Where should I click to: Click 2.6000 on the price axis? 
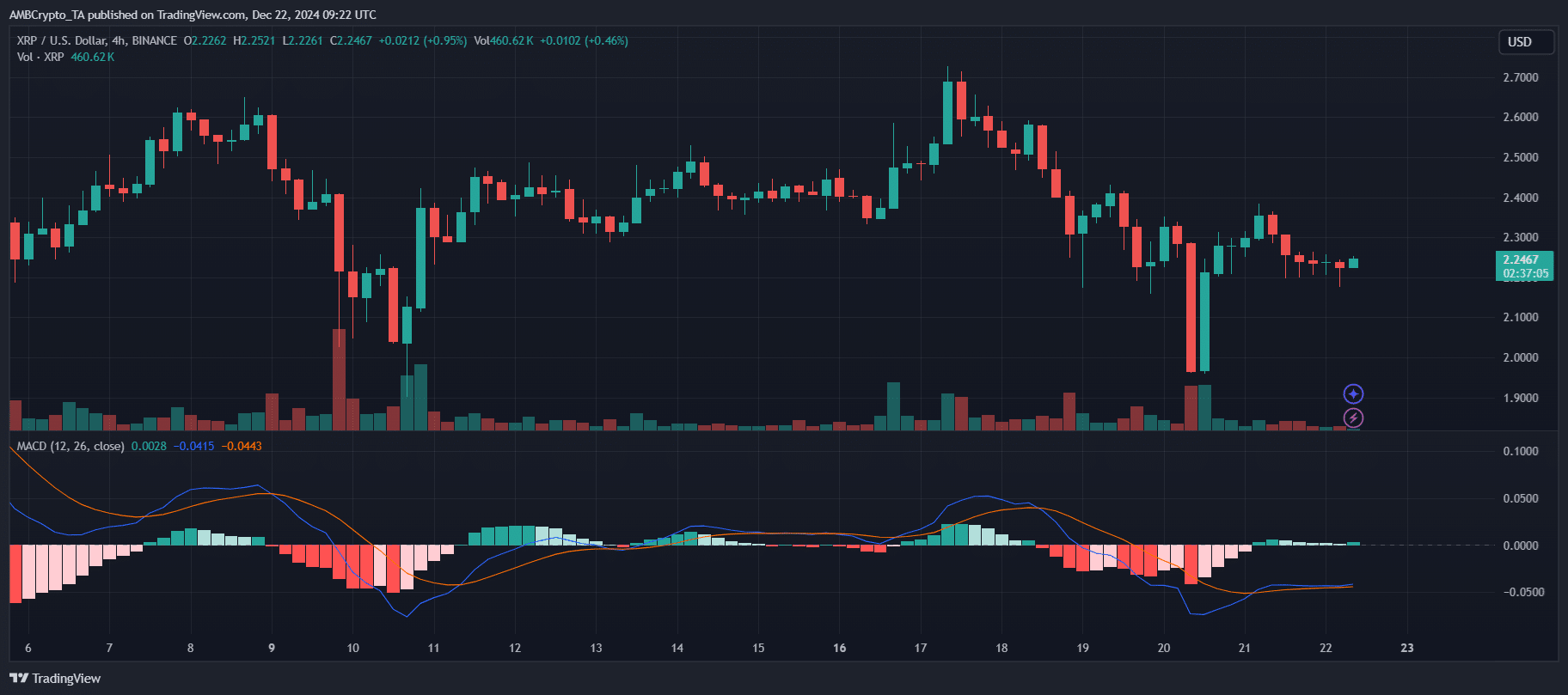point(1521,117)
